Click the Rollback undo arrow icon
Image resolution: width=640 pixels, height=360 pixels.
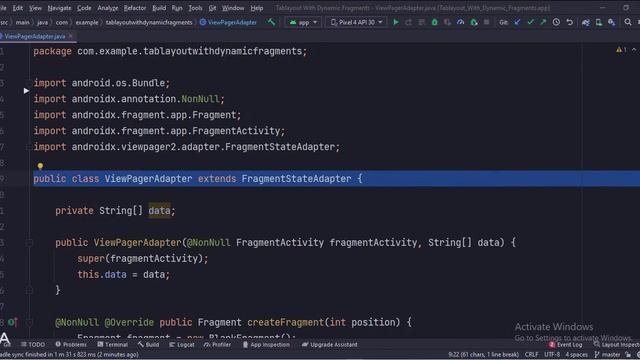click(569, 22)
